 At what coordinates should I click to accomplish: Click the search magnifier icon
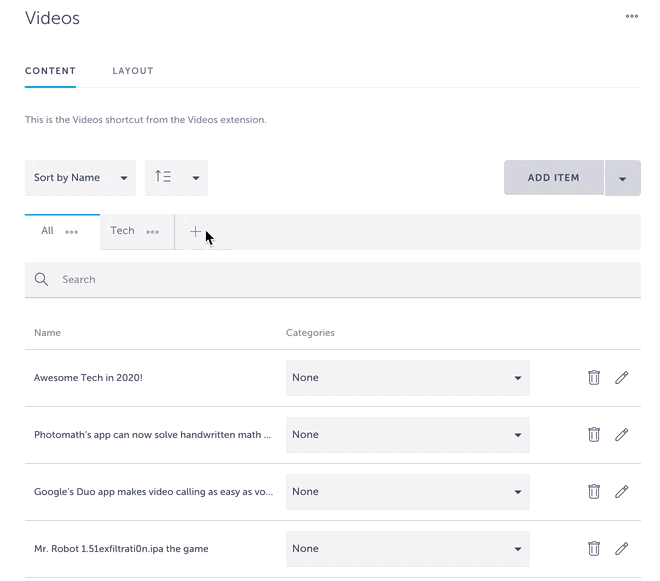click(x=41, y=279)
